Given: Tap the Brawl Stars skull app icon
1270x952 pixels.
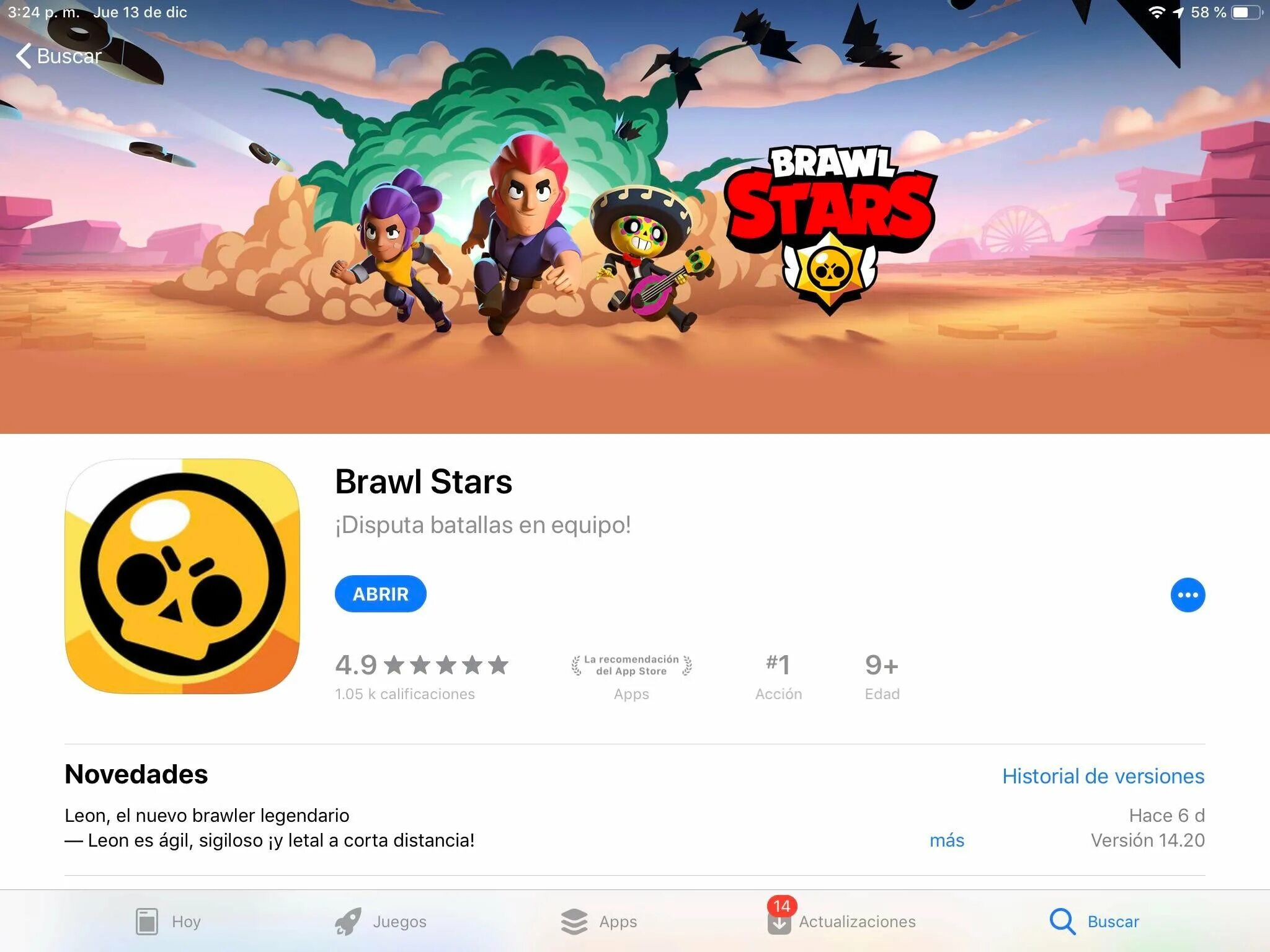Looking at the screenshot, I should pos(182,576).
